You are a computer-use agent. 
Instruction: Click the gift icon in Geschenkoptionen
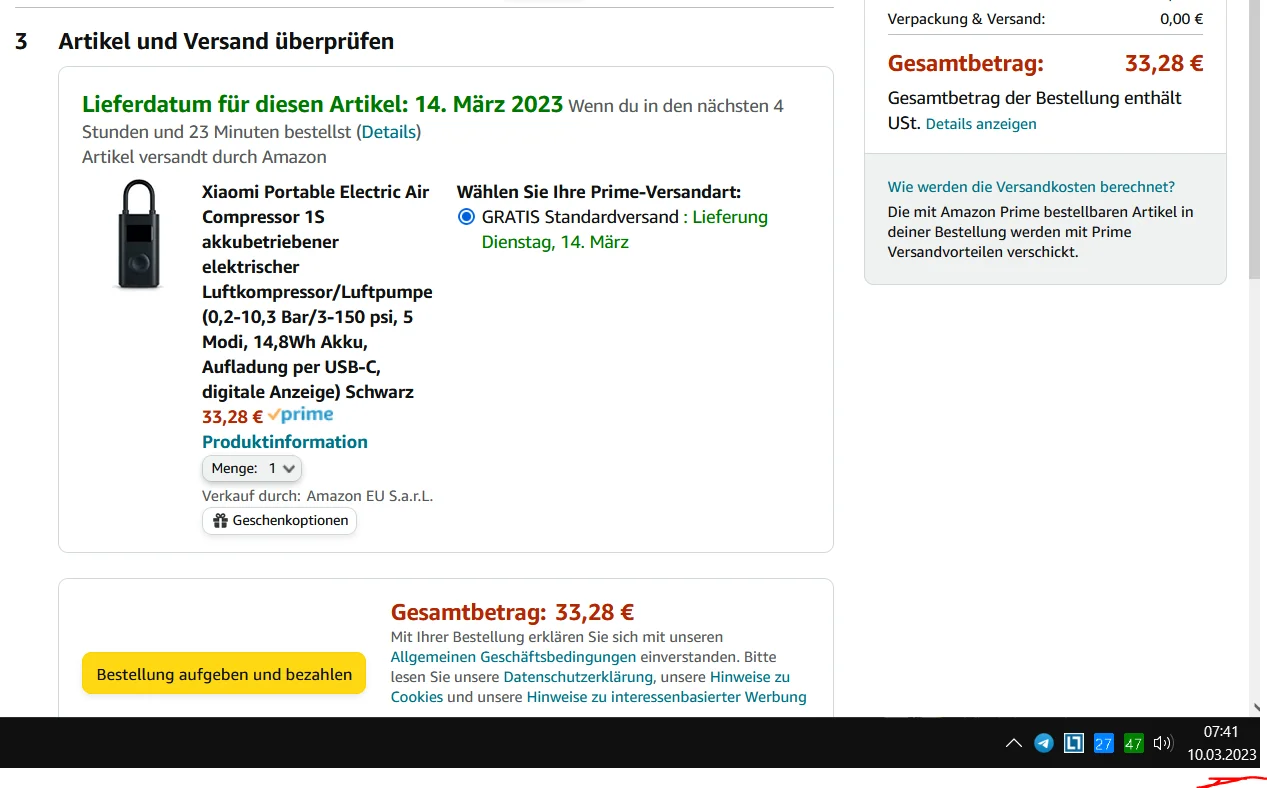220,521
